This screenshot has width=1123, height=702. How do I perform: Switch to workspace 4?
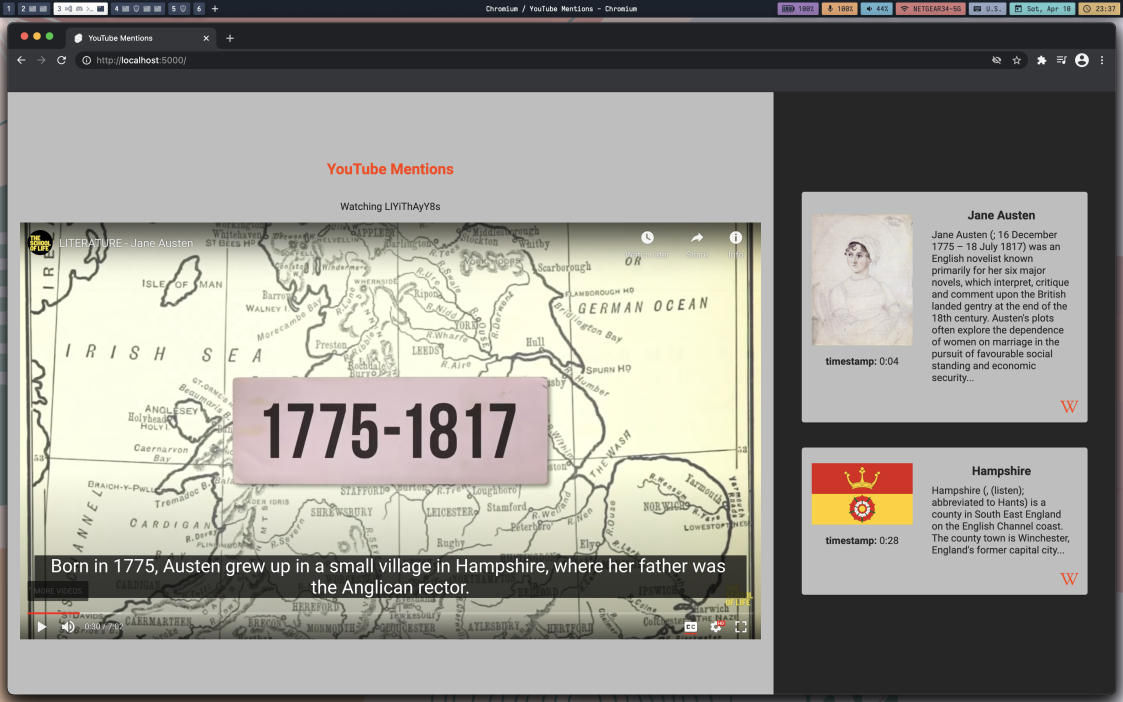click(x=138, y=9)
